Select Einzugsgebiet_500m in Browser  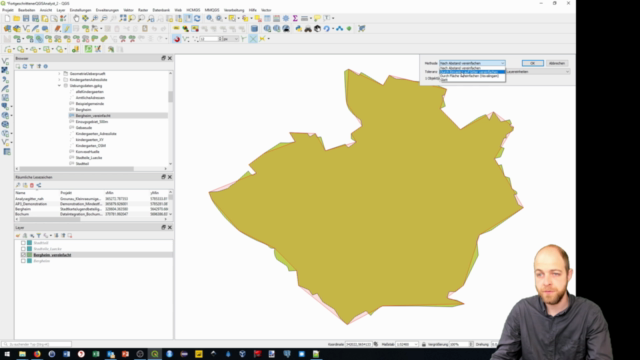coord(92,122)
